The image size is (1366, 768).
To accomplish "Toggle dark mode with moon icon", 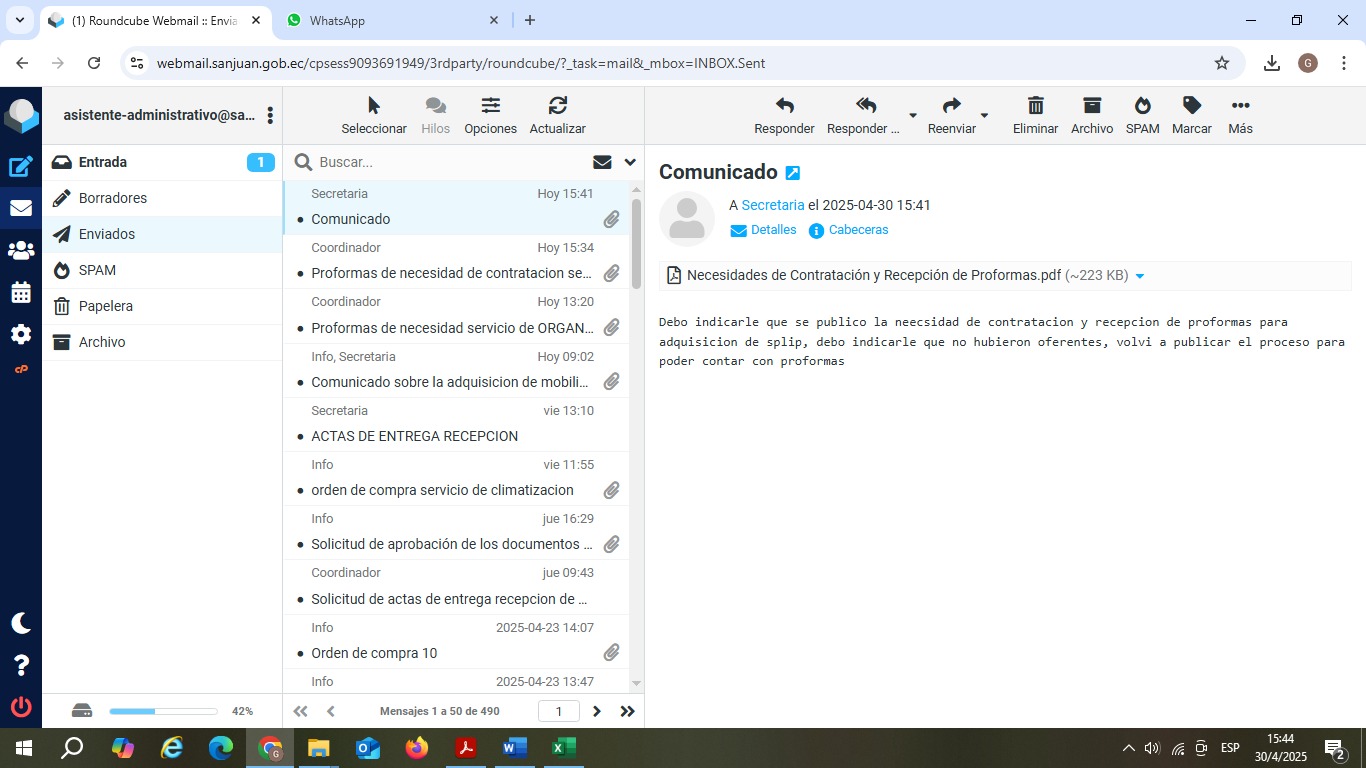I will coord(21,623).
